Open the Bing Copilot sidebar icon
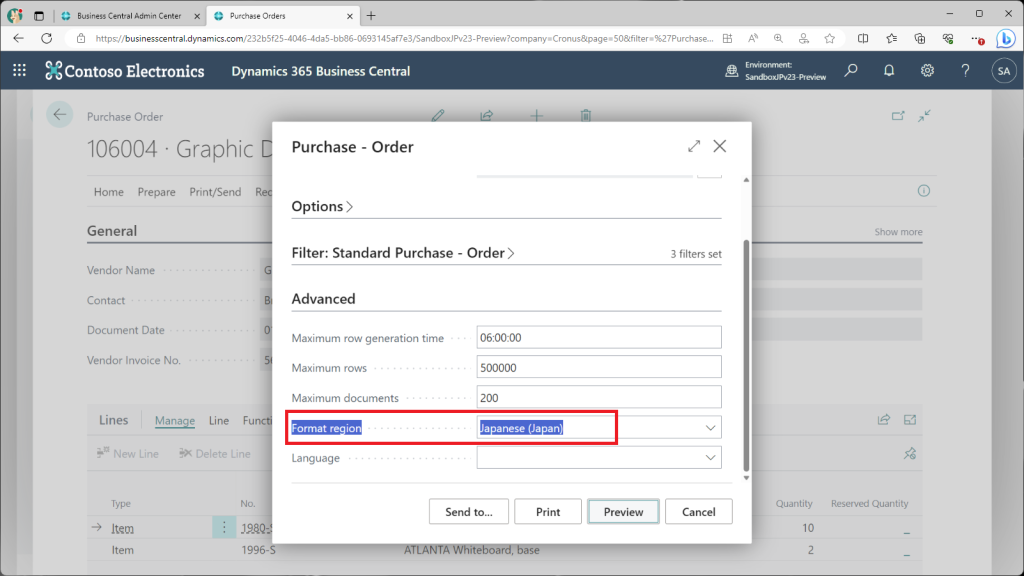Screen dimensions: 1024x576 tap(1006, 39)
